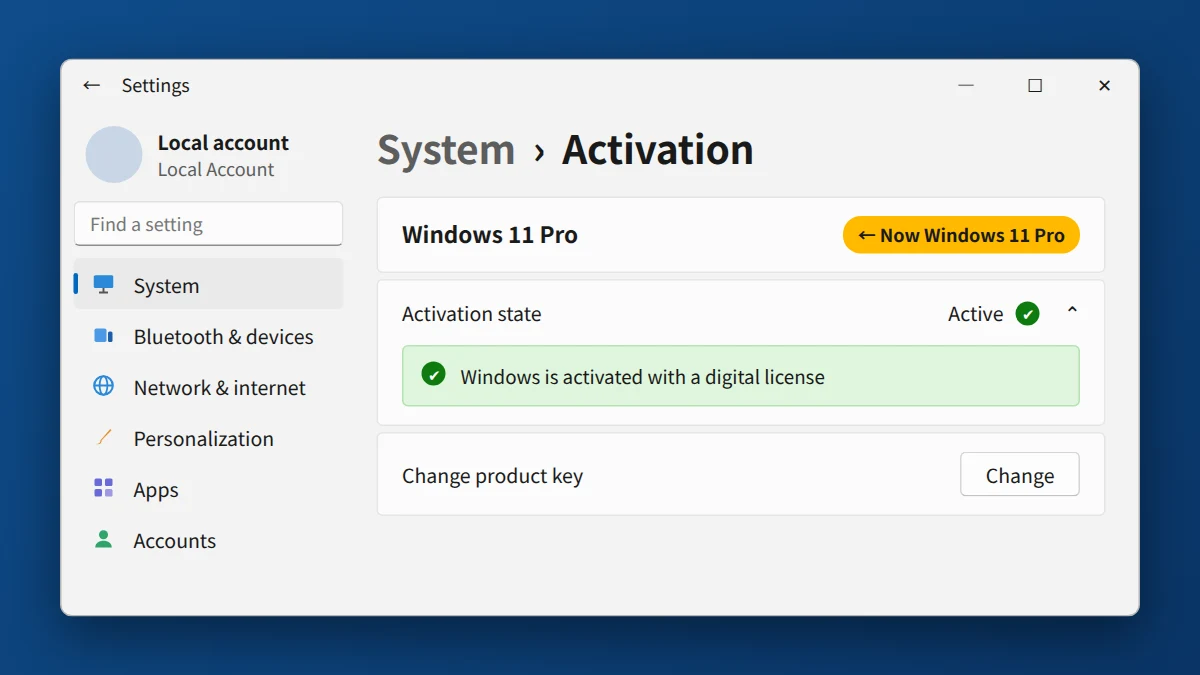Click the Network & internet globe icon
The height and width of the screenshot is (675, 1200).
tap(104, 386)
